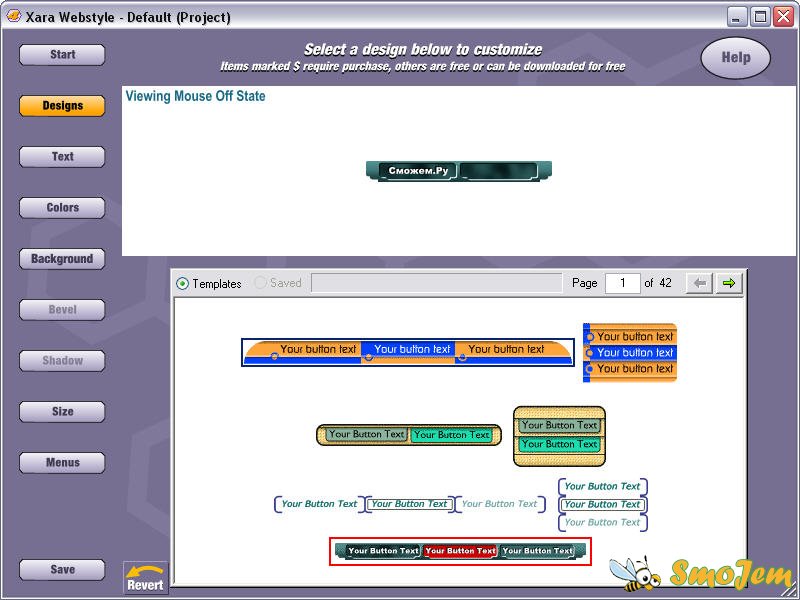This screenshot has height=600, width=800.
Task: Click the grey field beside Saved
Action: [x=437, y=283]
